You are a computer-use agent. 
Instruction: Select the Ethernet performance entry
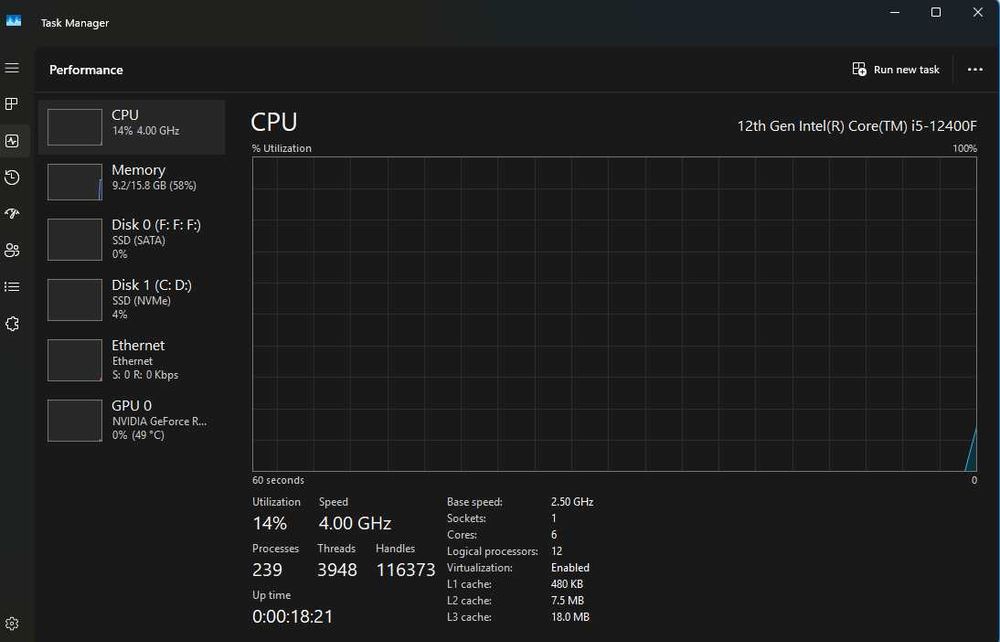click(x=131, y=360)
